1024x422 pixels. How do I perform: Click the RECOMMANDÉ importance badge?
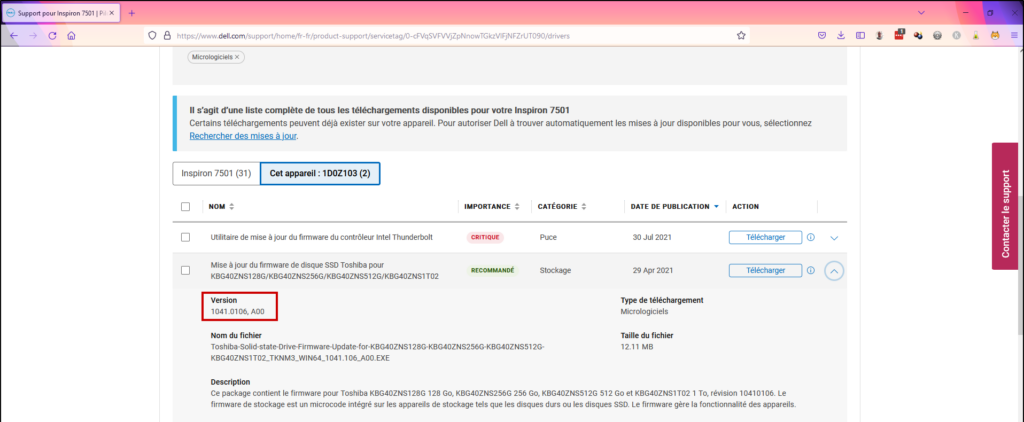point(492,270)
